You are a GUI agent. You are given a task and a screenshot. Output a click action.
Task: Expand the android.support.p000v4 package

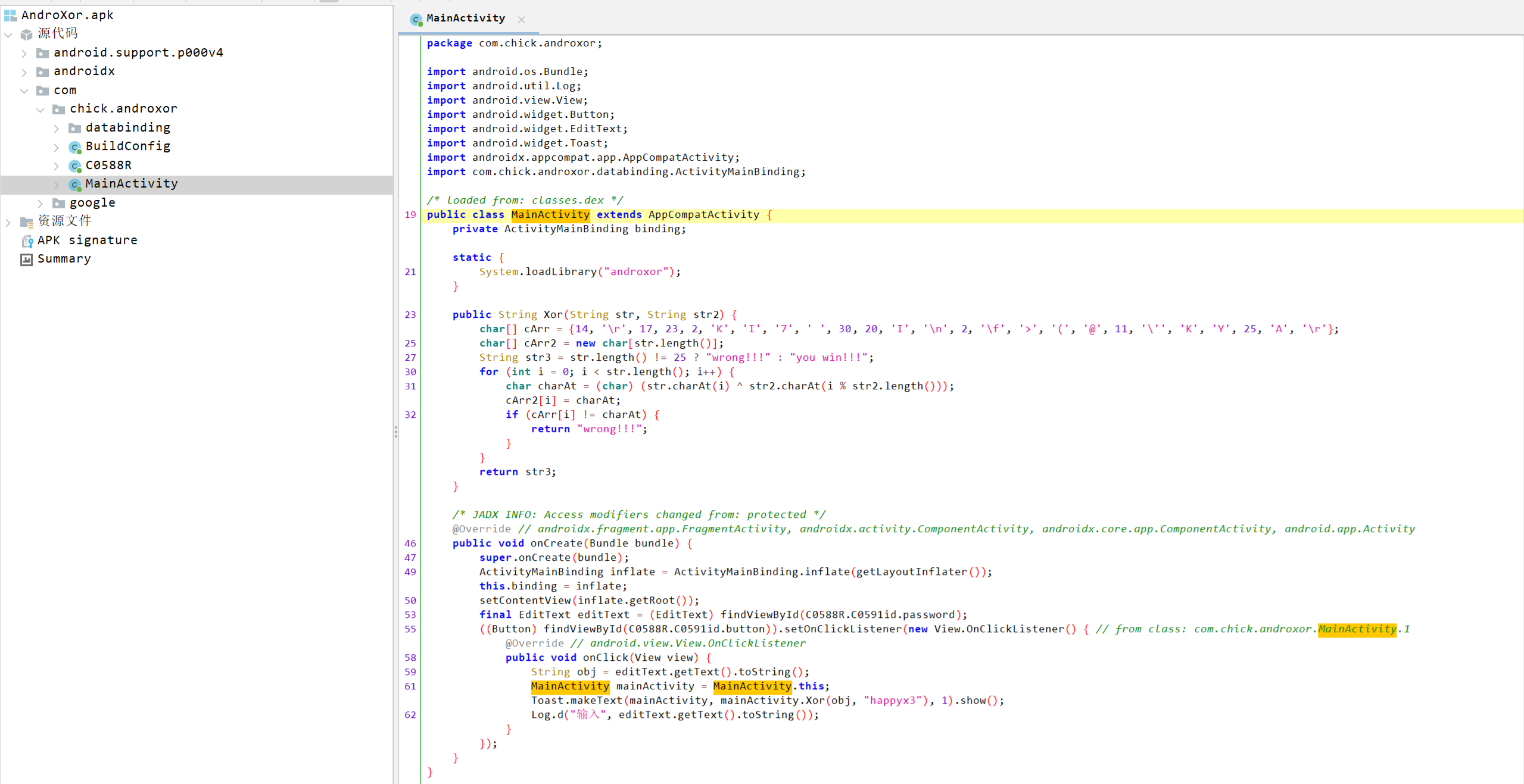click(24, 54)
